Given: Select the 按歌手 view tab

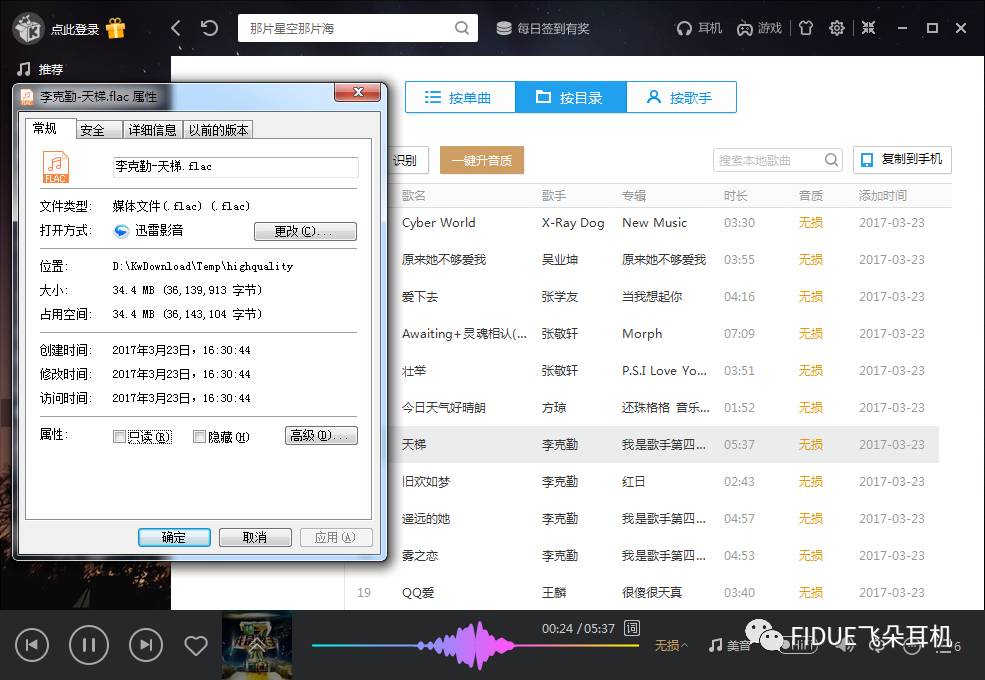Looking at the screenshot, I should [681, 97].
